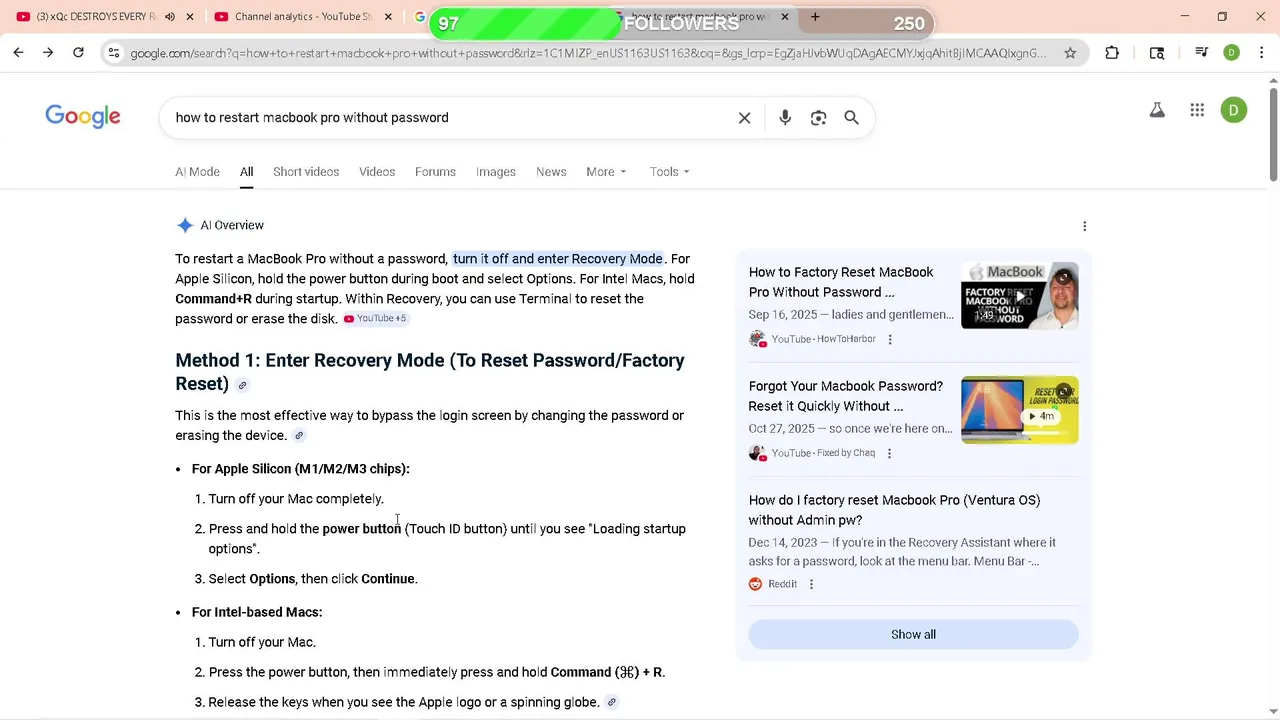The width and height of the screenshot is (1280, 720).
Task: Submit the query with the magnifier icon
Action: click(x=851, y=118)
